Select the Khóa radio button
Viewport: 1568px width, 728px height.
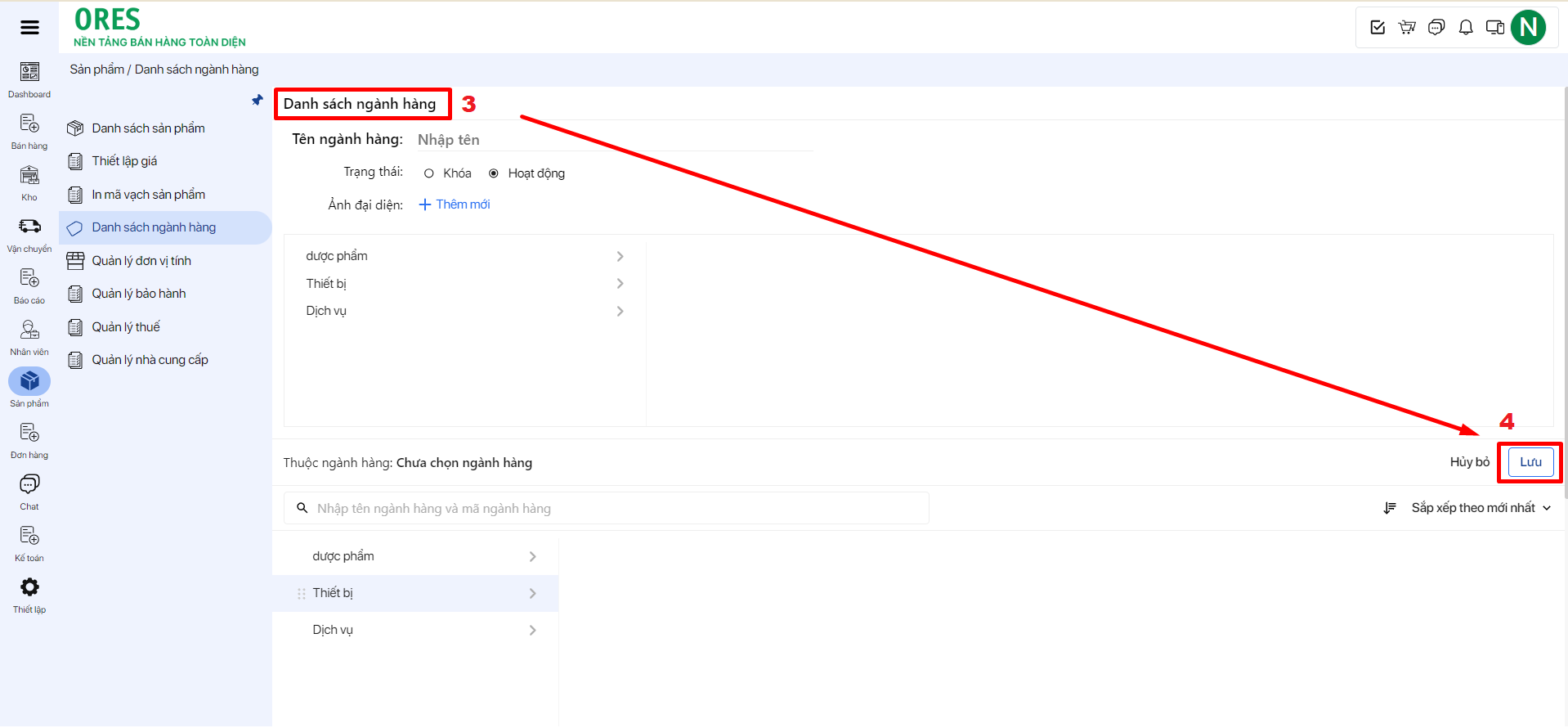tap(428, 173)
